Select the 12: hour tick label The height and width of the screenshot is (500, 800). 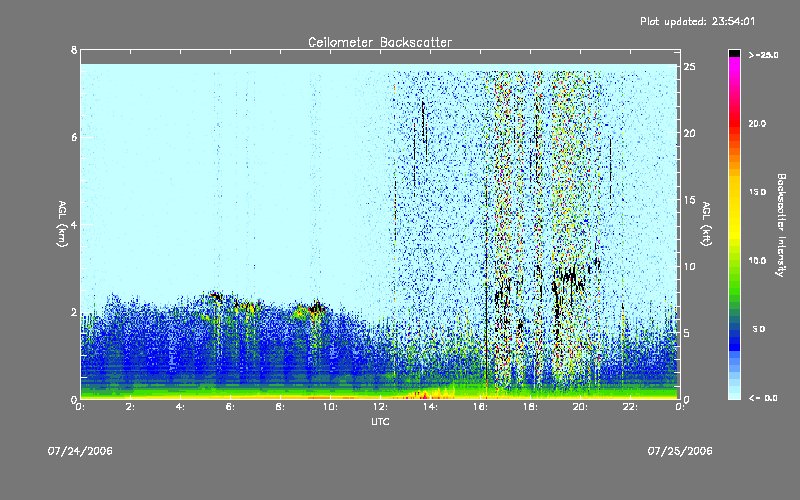pos(380,407)
